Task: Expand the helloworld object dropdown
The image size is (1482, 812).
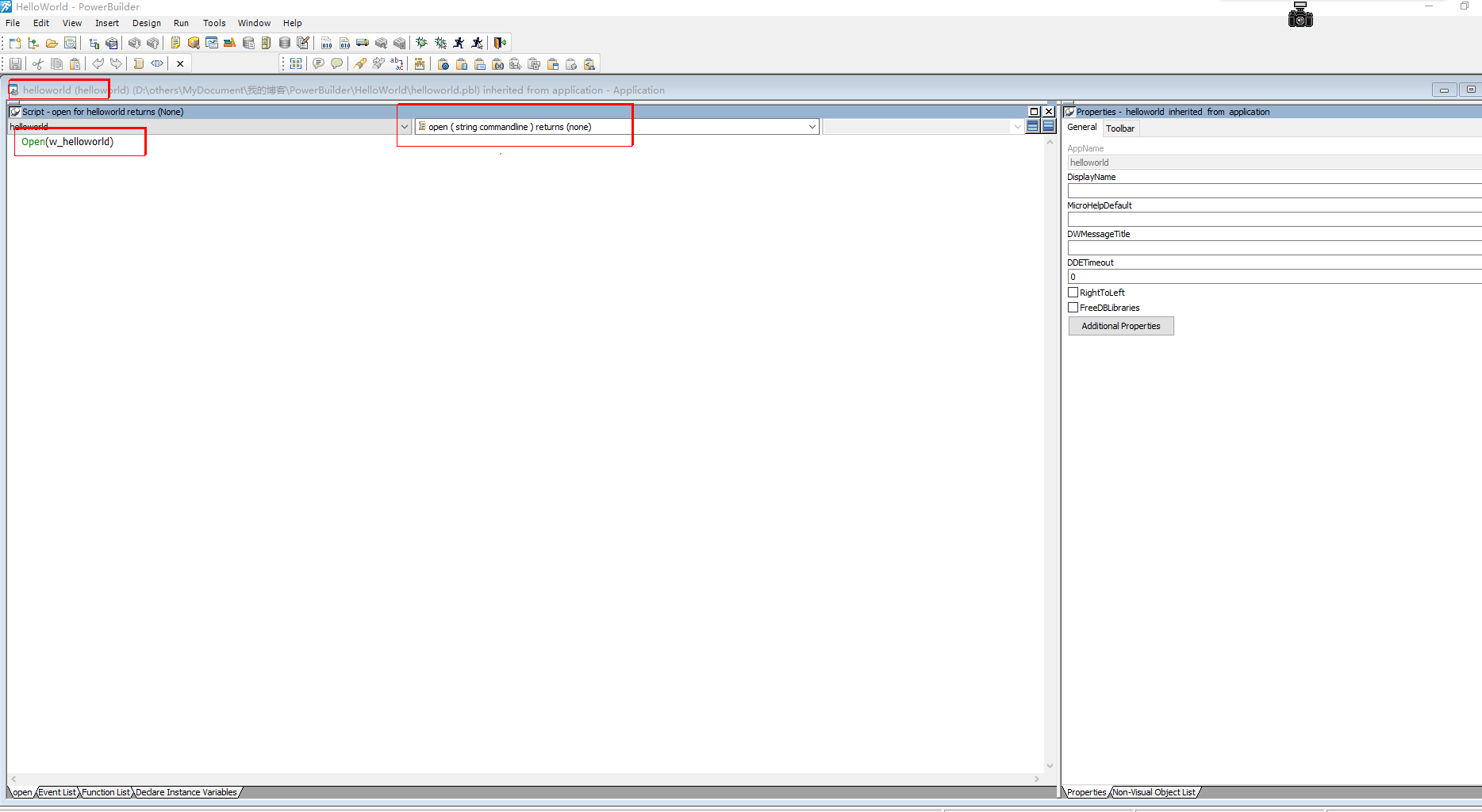Action: (405, 127)
